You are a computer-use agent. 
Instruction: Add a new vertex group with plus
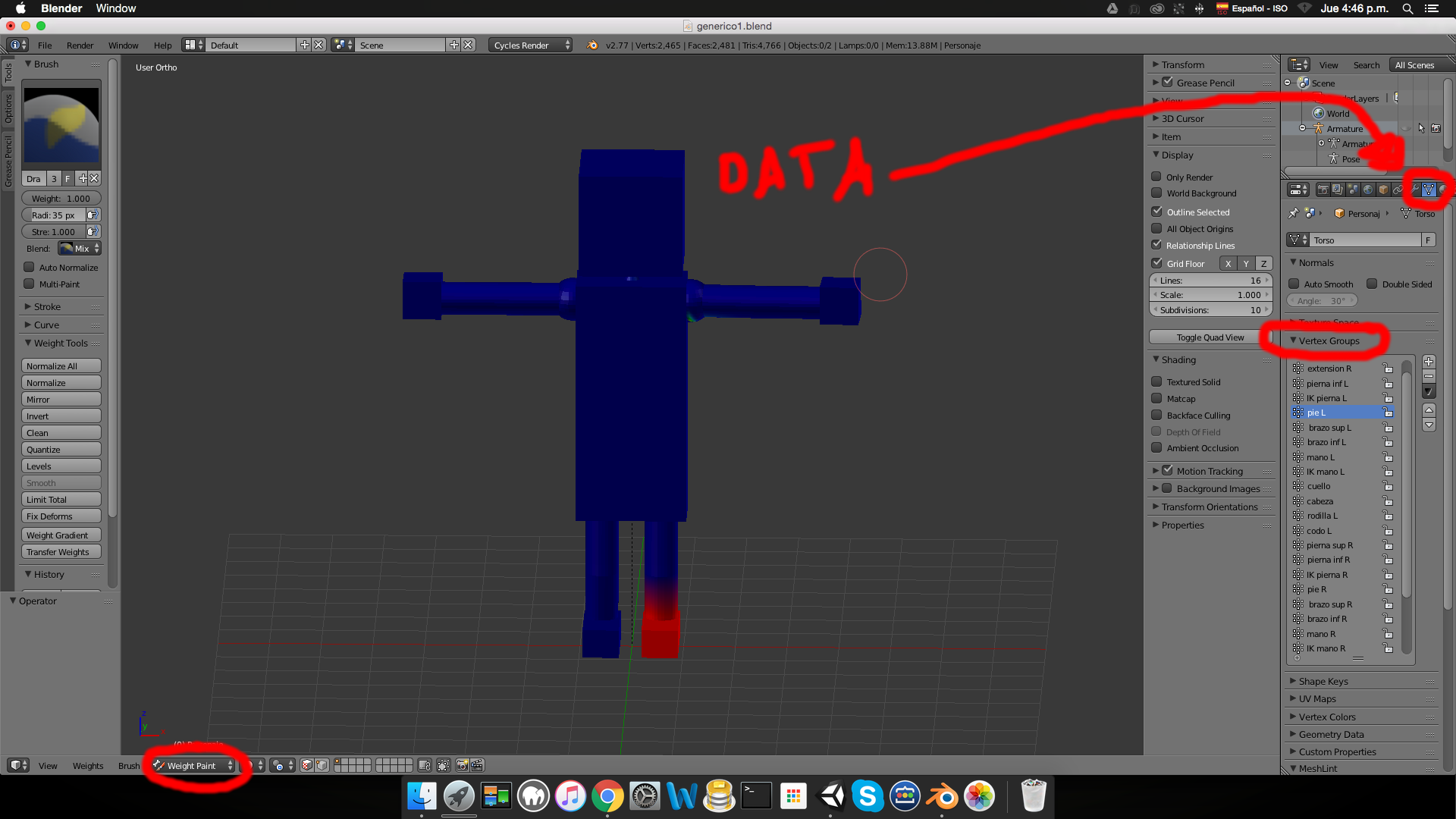[1429, 362]
